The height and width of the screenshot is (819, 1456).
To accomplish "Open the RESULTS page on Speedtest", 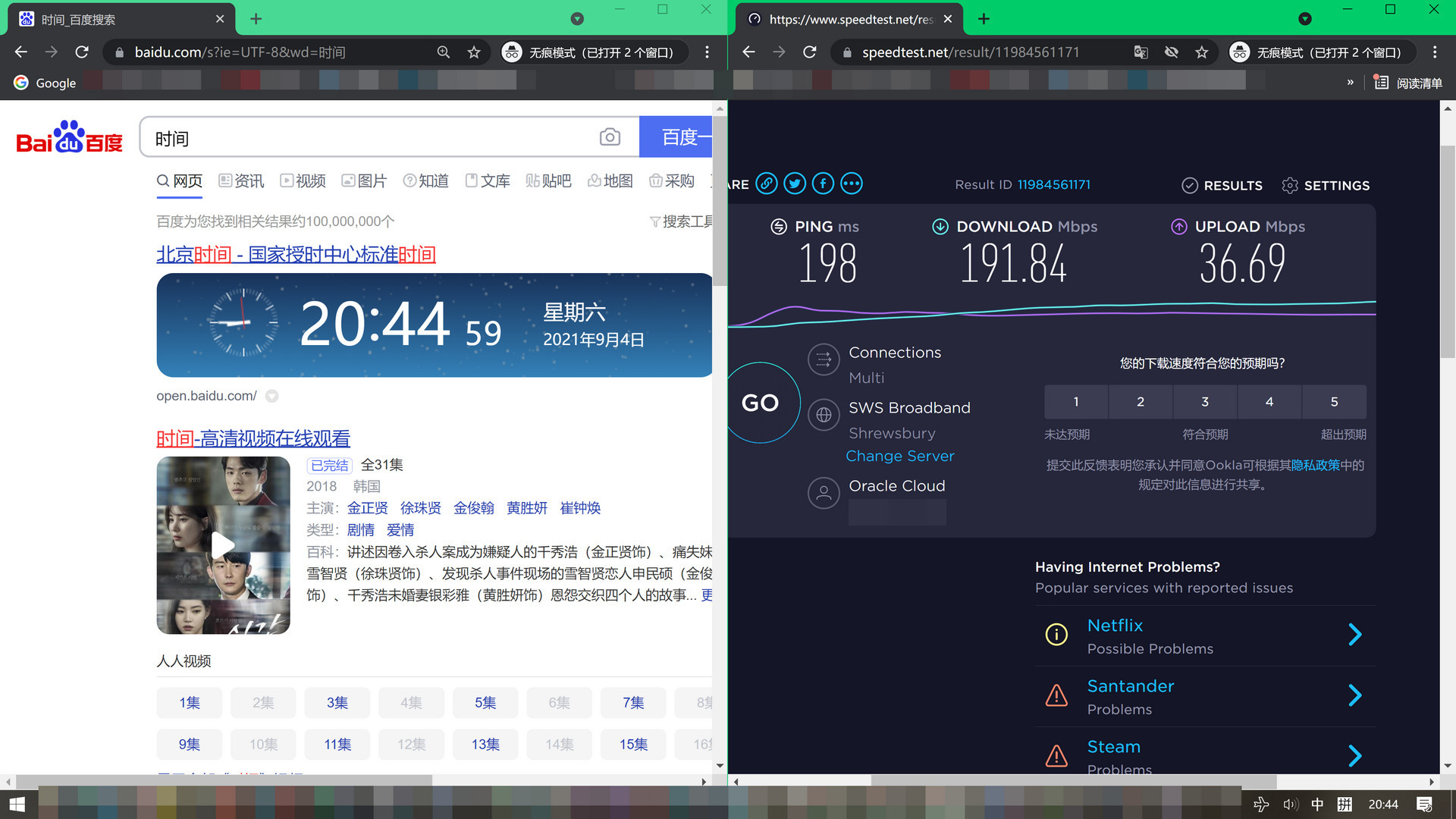I will pos(1222,185).
